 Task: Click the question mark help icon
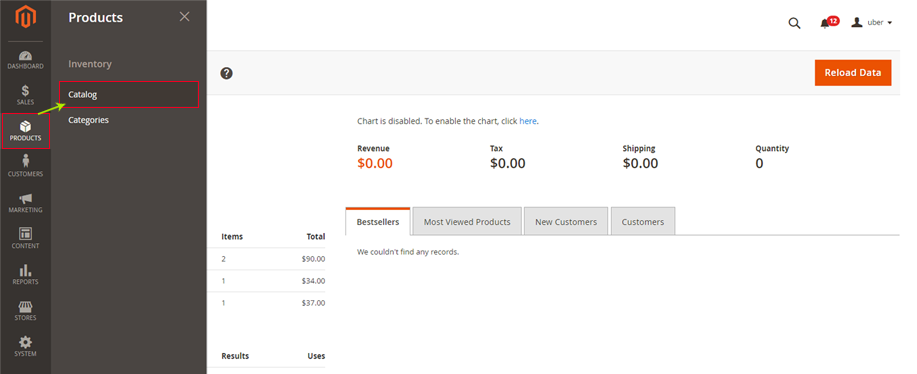point(227,74)
